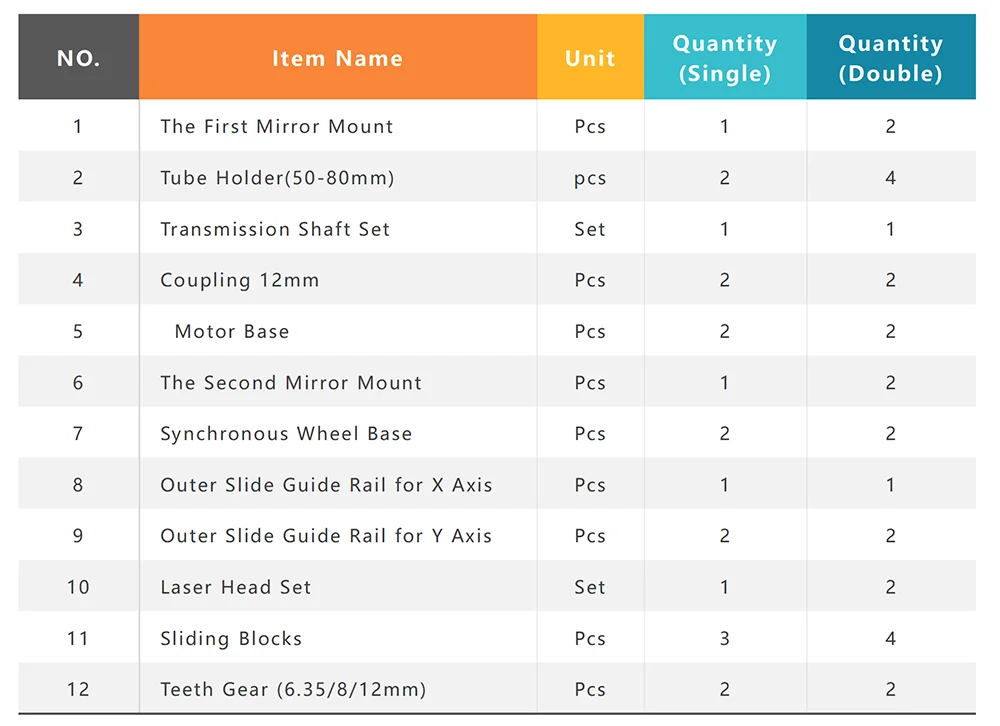Select the Sliding Blocks item name
The height and width of the screenshot is (726, 1000).
(x=231, y=638)
